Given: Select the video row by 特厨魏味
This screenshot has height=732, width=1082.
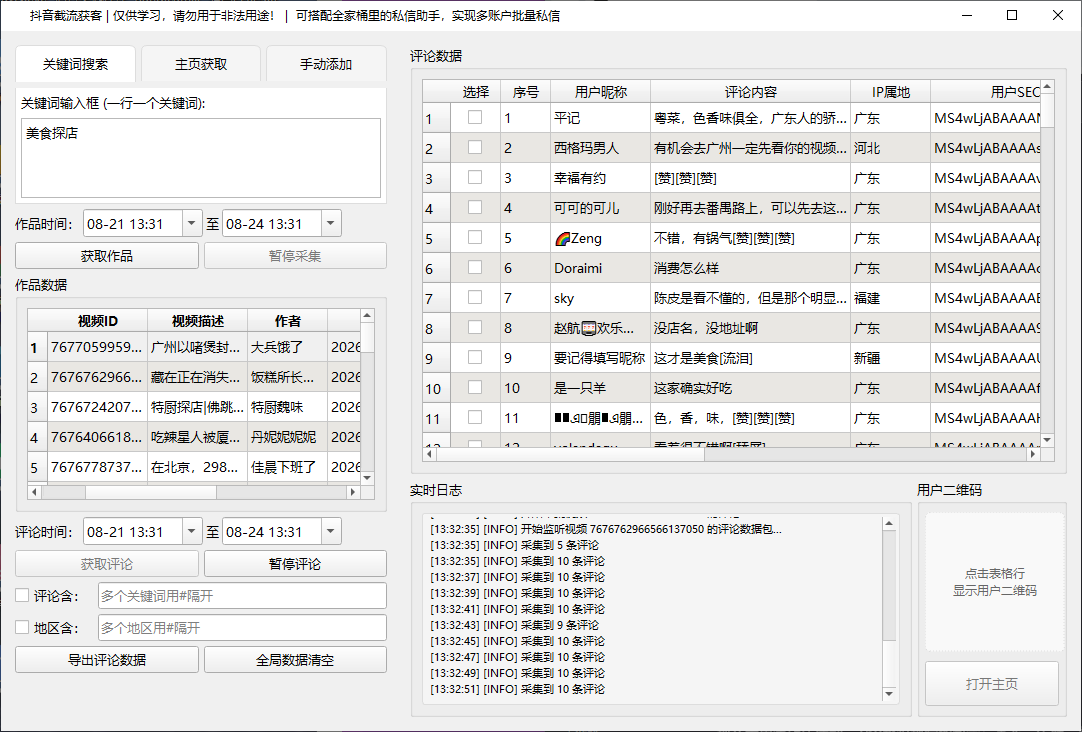Looking at the screenshot, I should (194, 407).
